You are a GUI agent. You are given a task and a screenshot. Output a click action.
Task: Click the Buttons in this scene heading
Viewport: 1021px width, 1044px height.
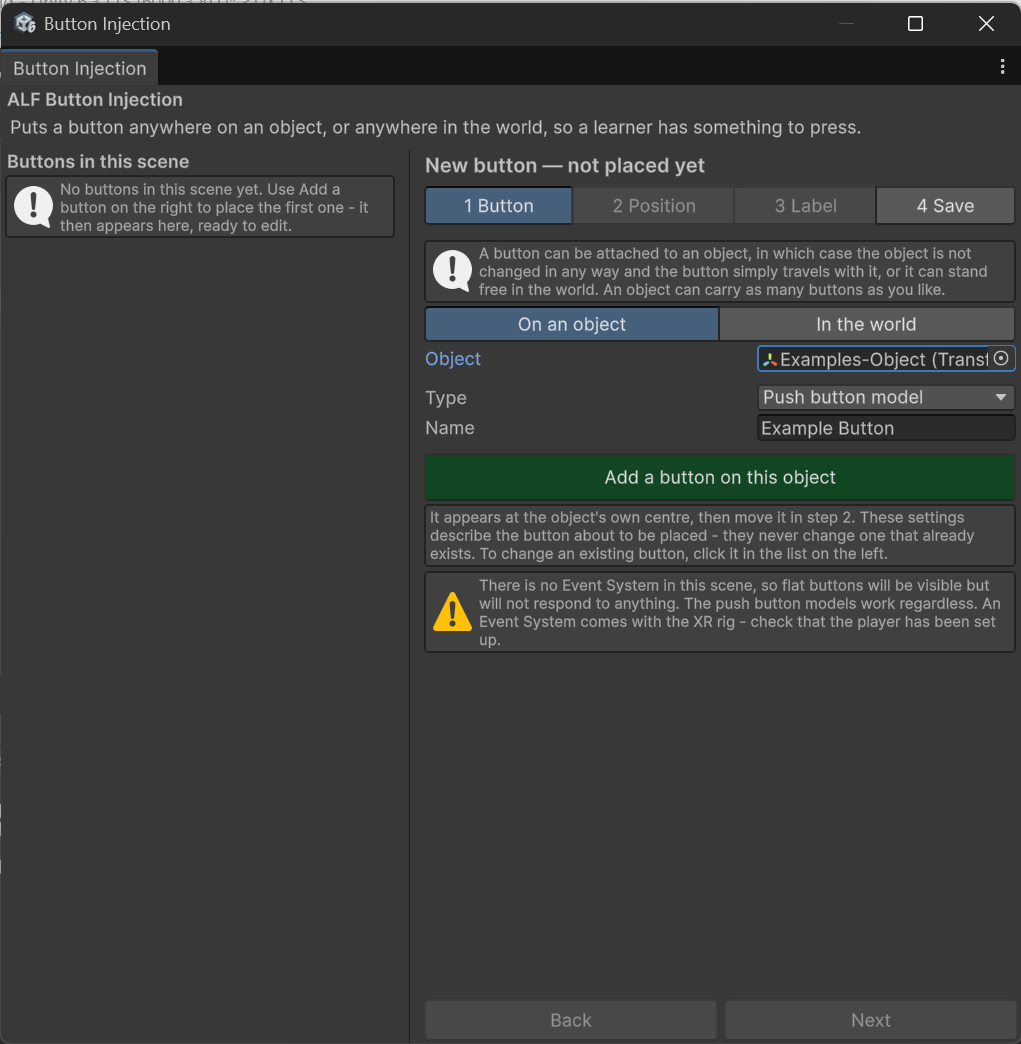(x=98, y=162)
